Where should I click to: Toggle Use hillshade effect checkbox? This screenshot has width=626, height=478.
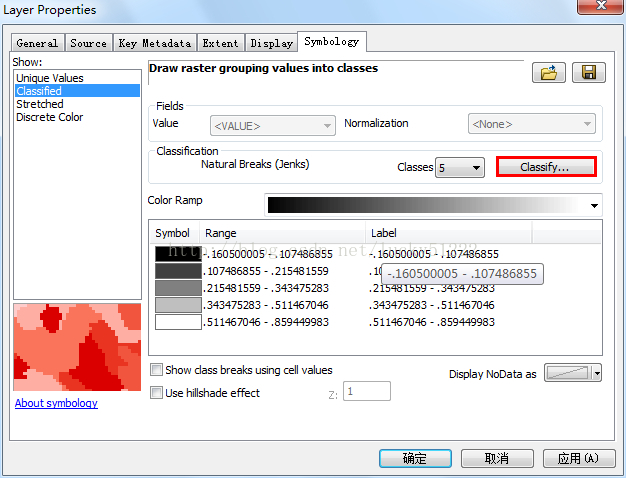click(x=156, y=392)
